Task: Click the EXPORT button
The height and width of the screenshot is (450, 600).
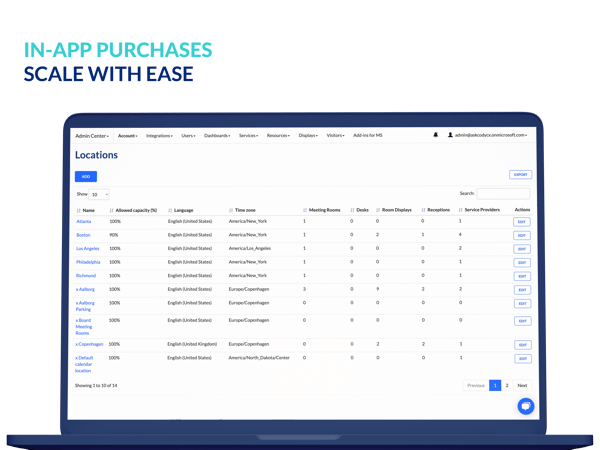Action: point(520,174)
